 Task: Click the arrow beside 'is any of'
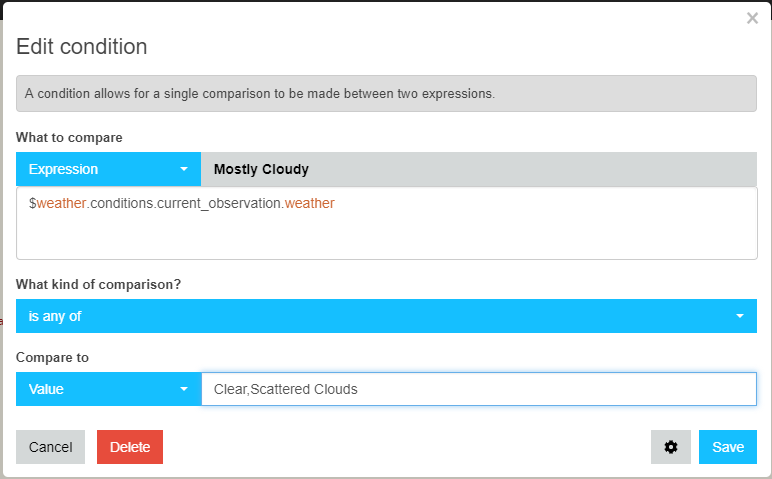[x=740, y=316]
